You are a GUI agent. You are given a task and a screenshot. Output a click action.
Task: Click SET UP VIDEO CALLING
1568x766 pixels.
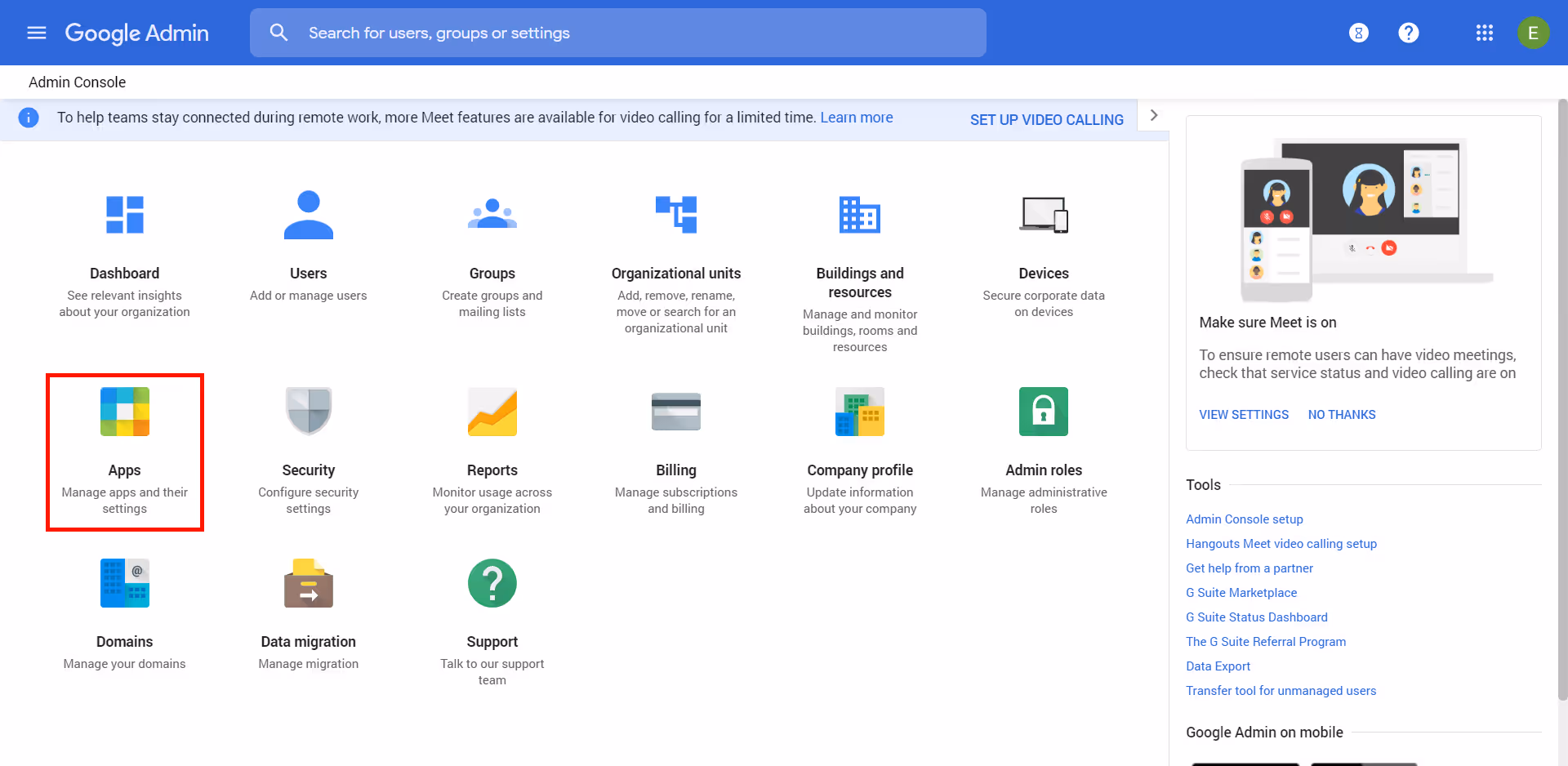[x=1046, y=120]
